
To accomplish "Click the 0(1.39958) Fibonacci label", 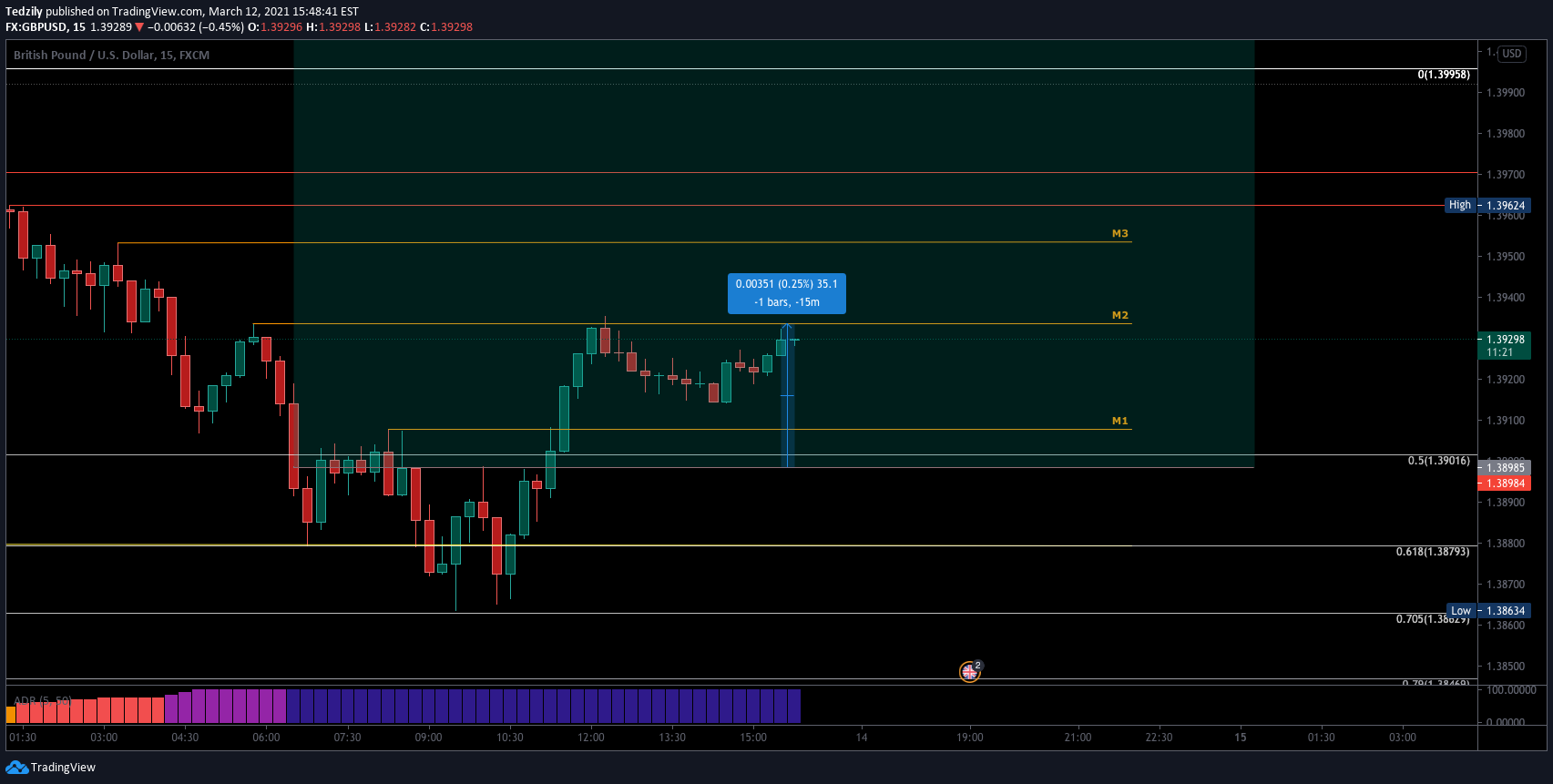I will tap(1444, 75).
